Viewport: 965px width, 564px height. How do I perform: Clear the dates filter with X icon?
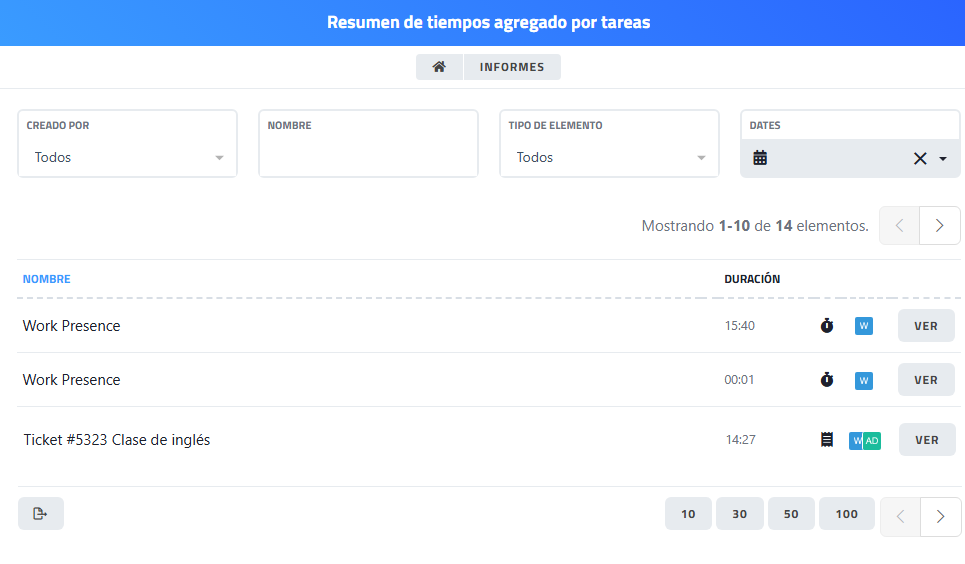(920, 158)
